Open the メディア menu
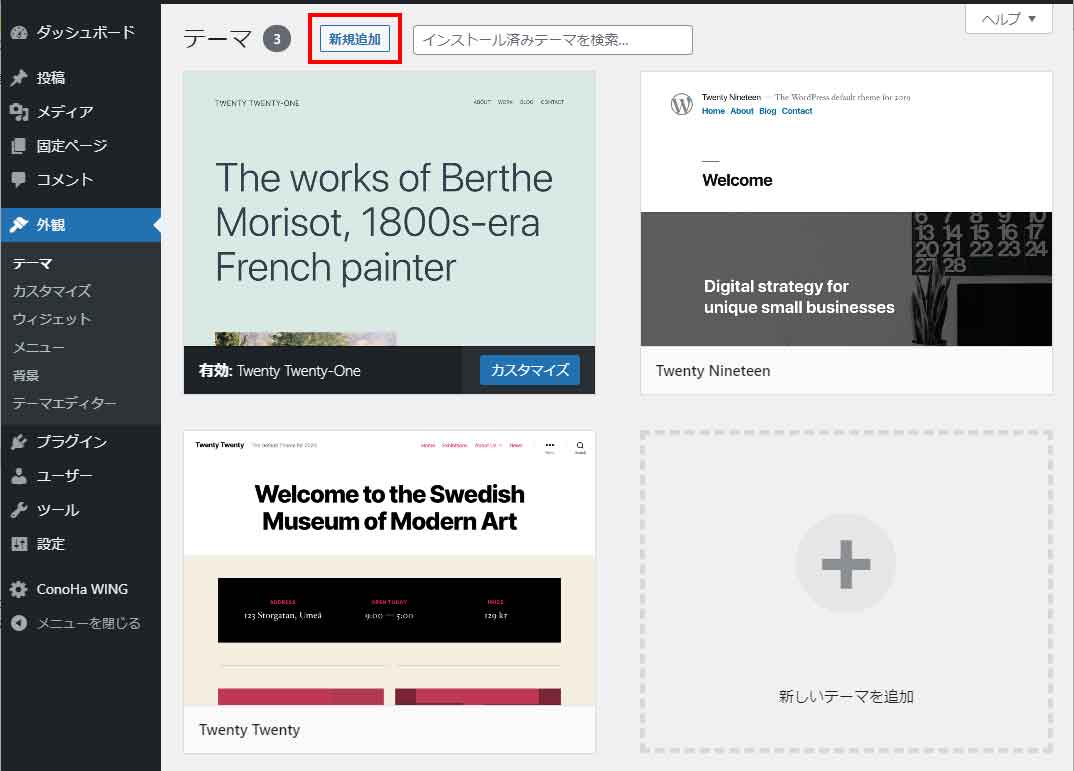 81,112
